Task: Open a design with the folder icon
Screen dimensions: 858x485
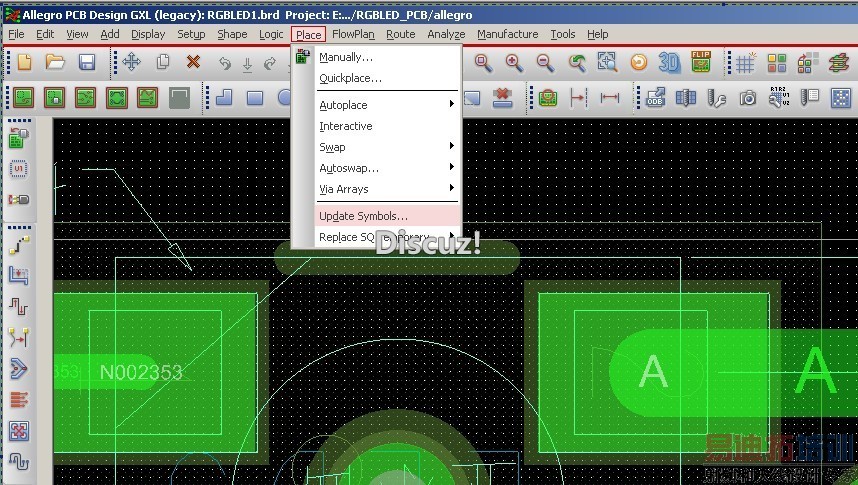Action: click(55, 62)
